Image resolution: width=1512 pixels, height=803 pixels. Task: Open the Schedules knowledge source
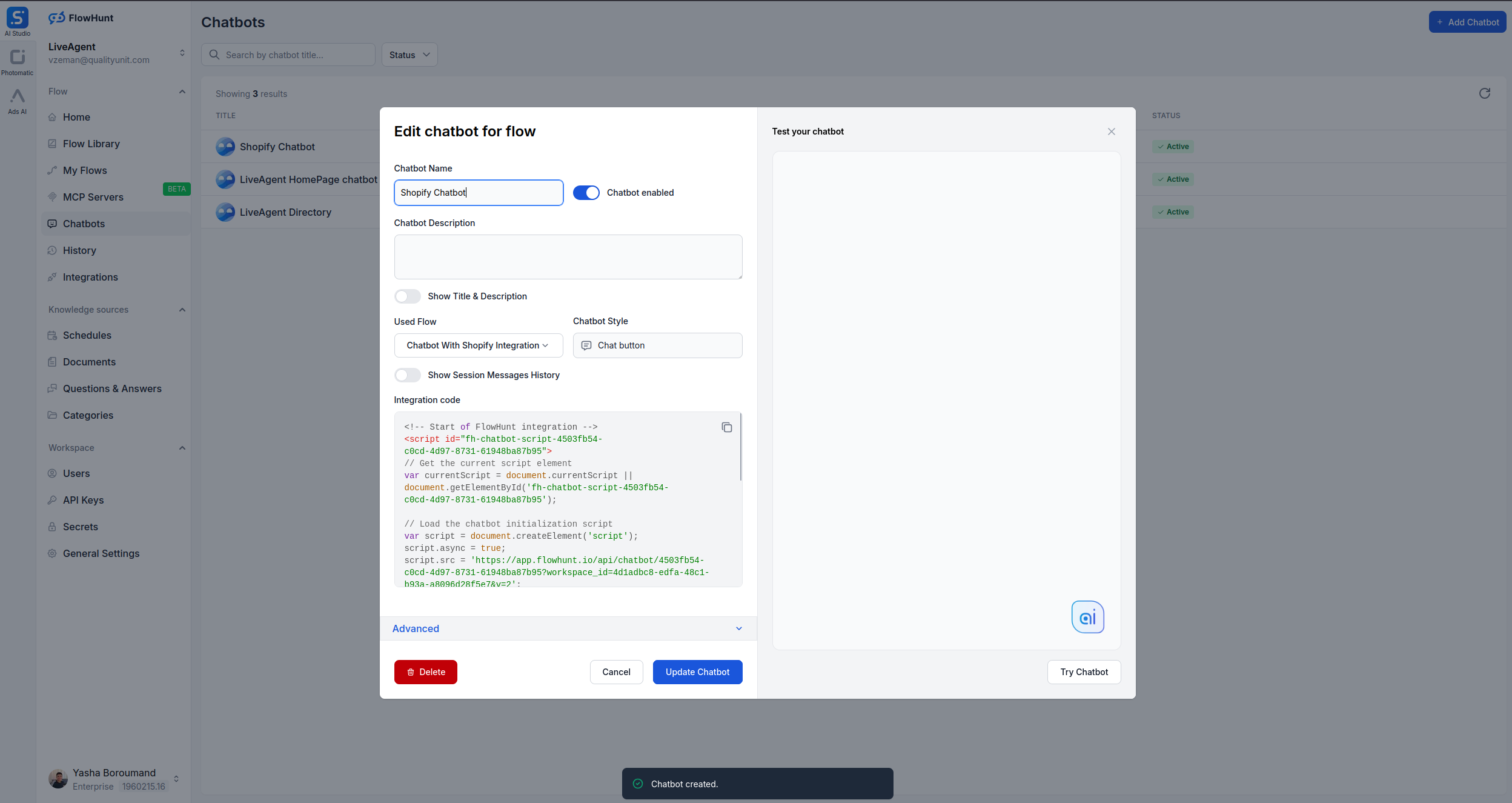coord(87,335)
